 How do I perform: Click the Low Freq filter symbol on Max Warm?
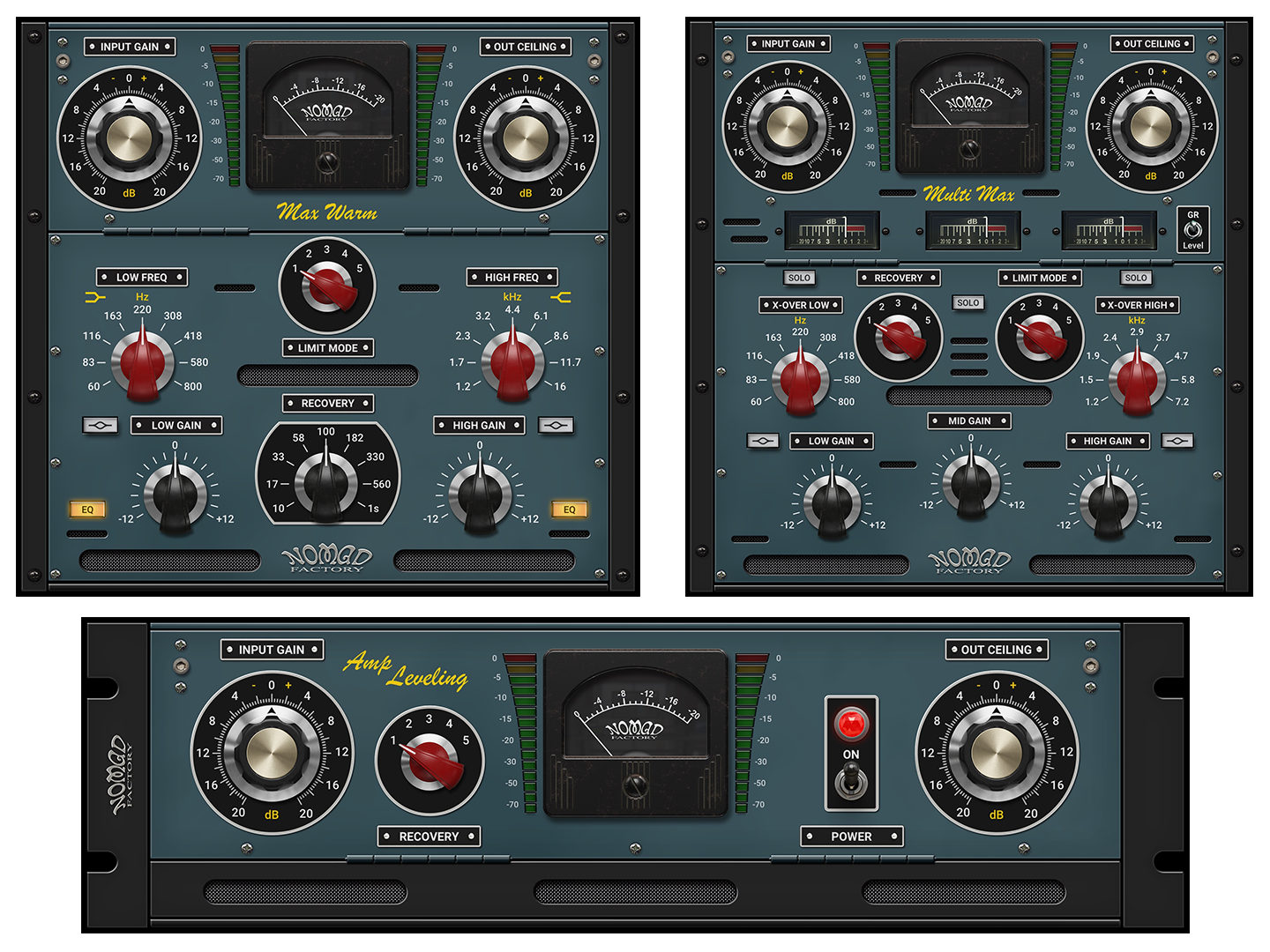pyautogui.click(x=93, y=297)
